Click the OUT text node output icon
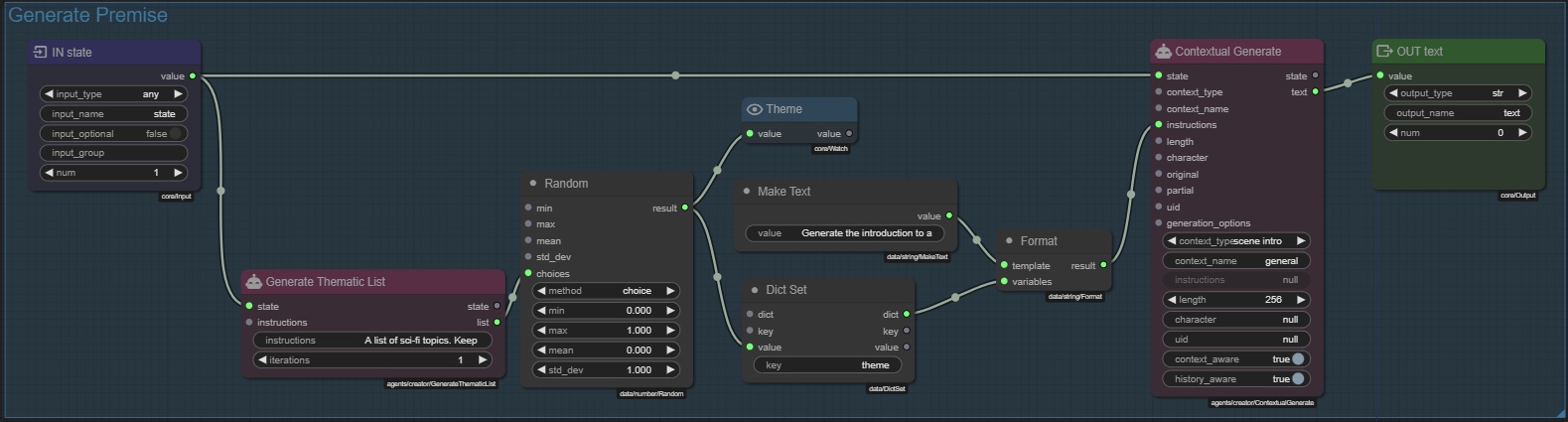Screen dimensions: 1568x422 tap(1384, 52)
